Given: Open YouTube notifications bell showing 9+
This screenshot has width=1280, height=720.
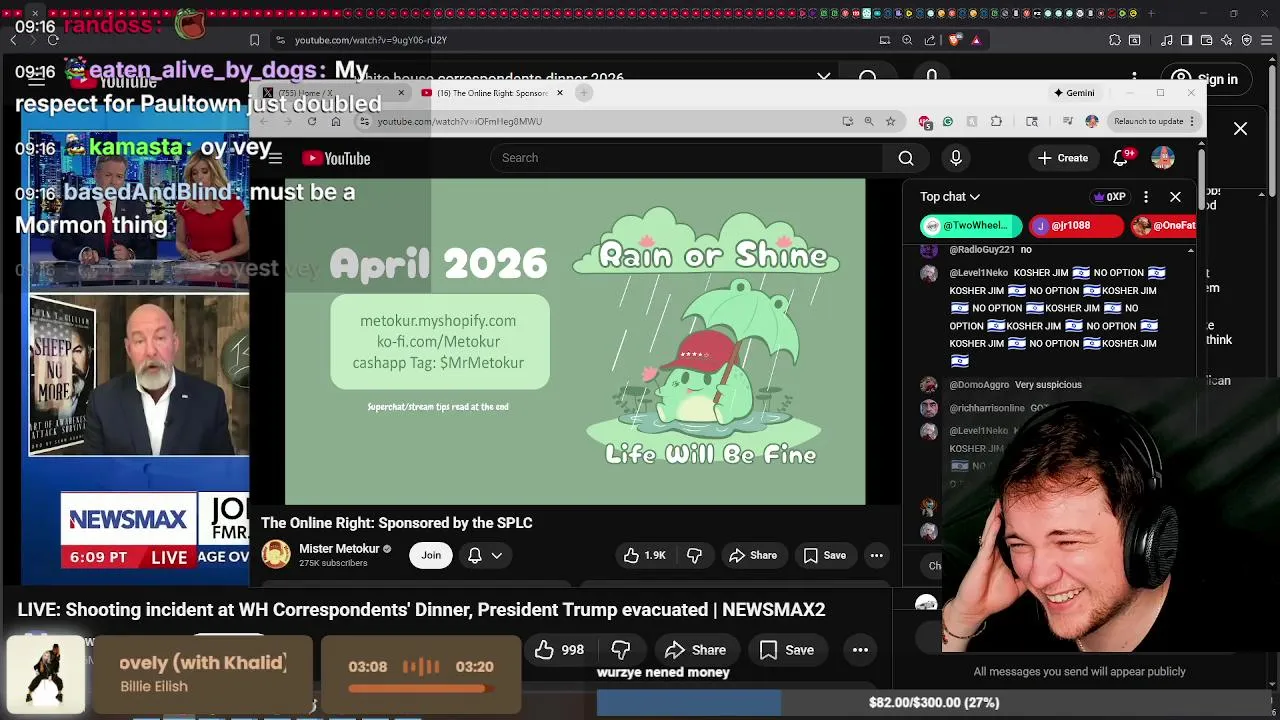Looking at the screenshot, I should pos(1122,158).
